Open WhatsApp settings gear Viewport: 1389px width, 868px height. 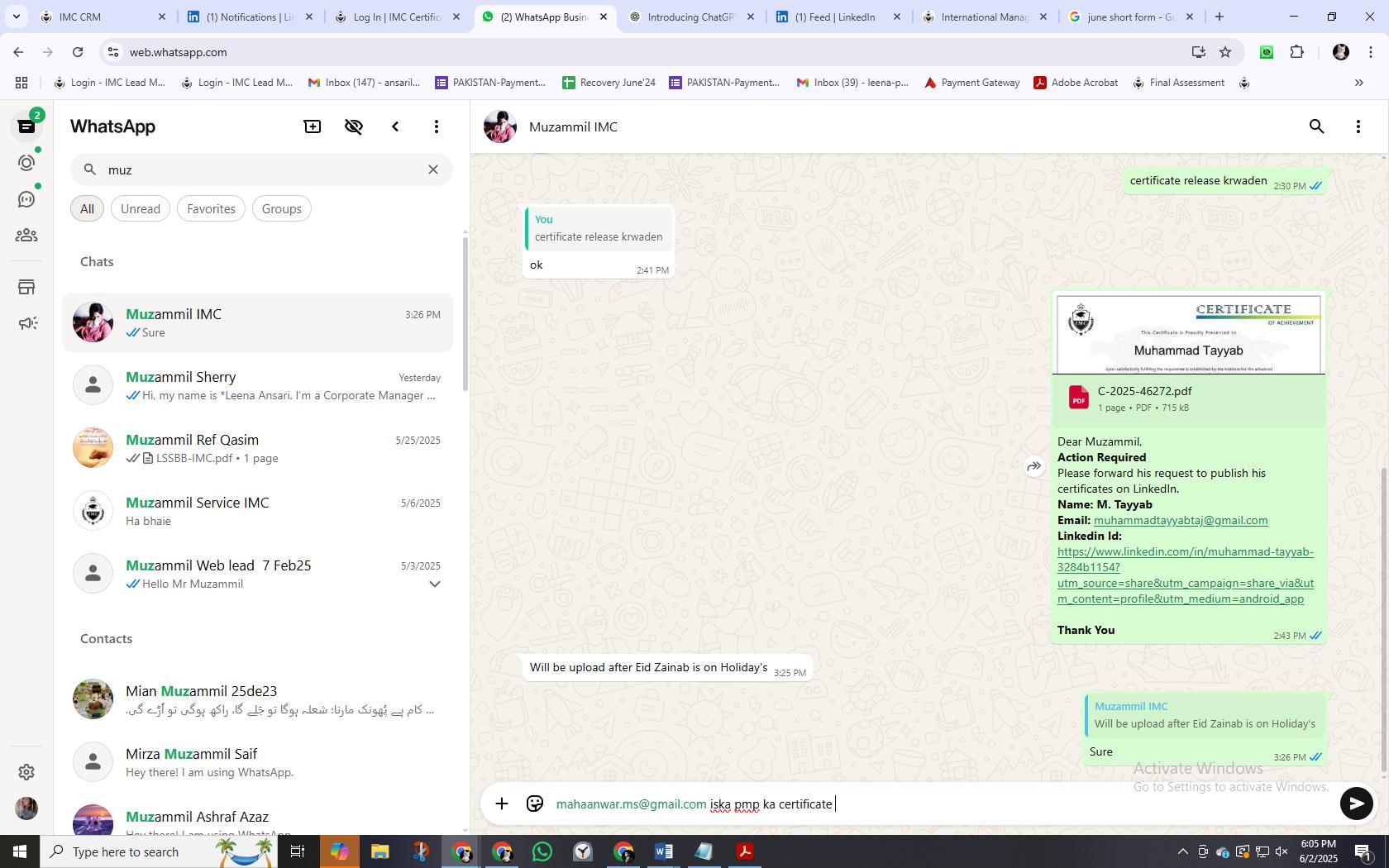[26, 771]
